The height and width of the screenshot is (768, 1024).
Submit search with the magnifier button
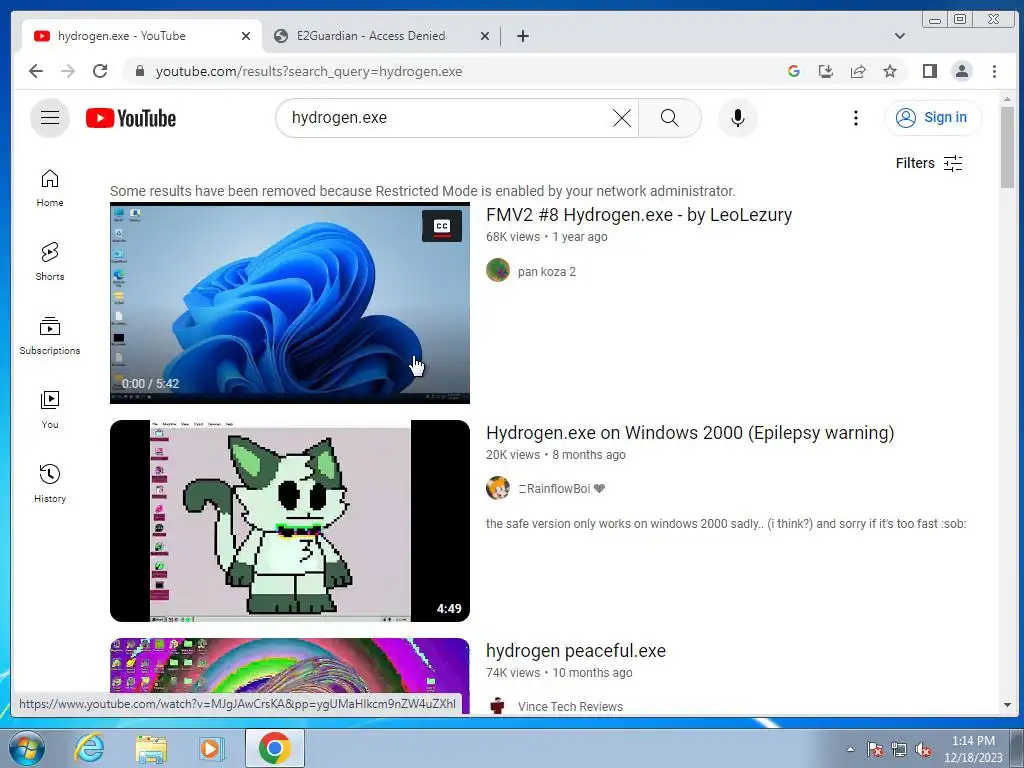click(x=669, y=118)
